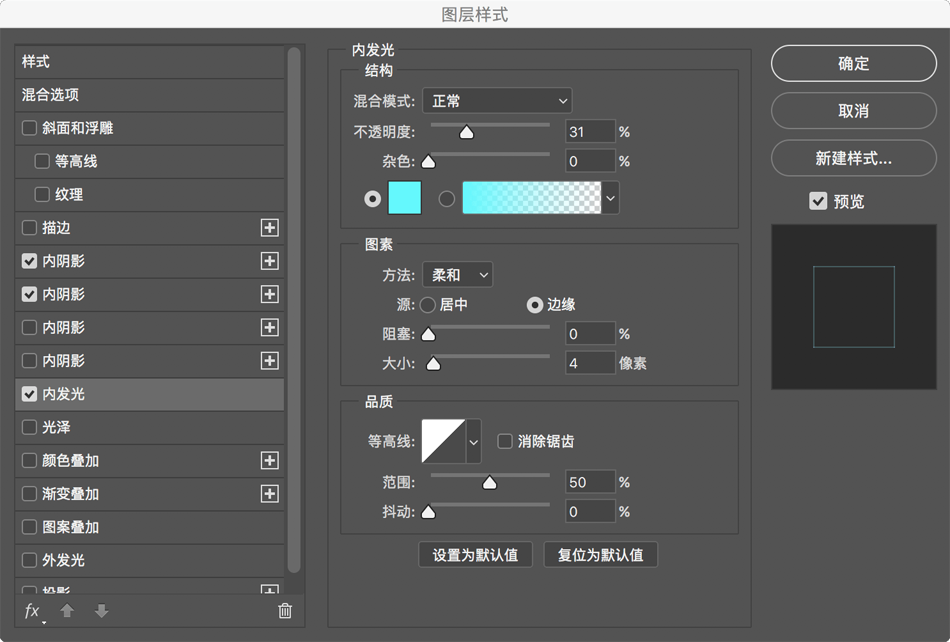
Task: Open the fx effects menu icon
Action: tap(33, 612)
